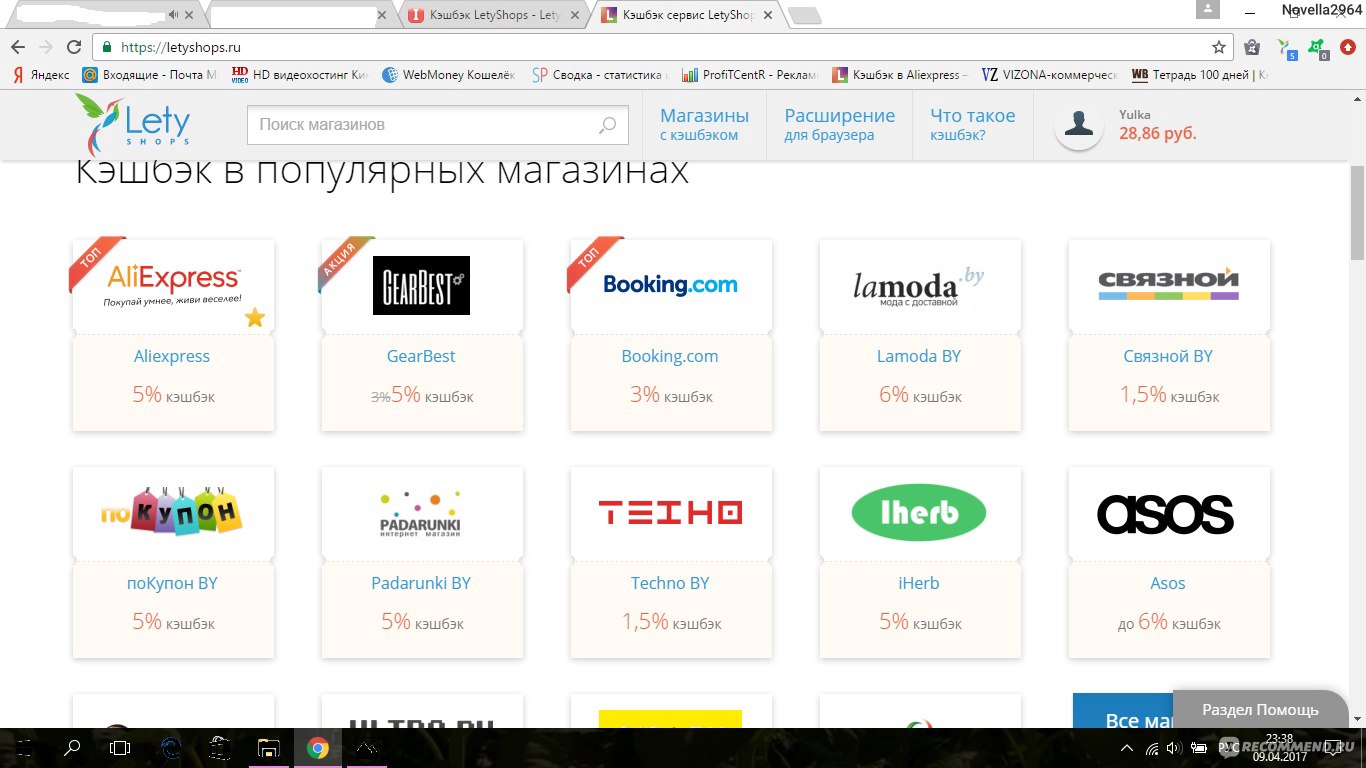Open the Aliexpress store link
1366x768 pixels.
pyautogui.click(x=172, y=356)
